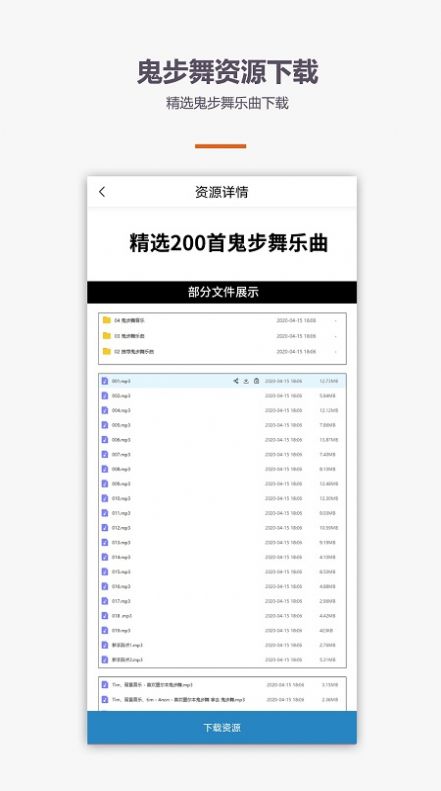Screen dimensions: 441x791
Task: Select the file name 008.mp3
Action: [121, 469]
